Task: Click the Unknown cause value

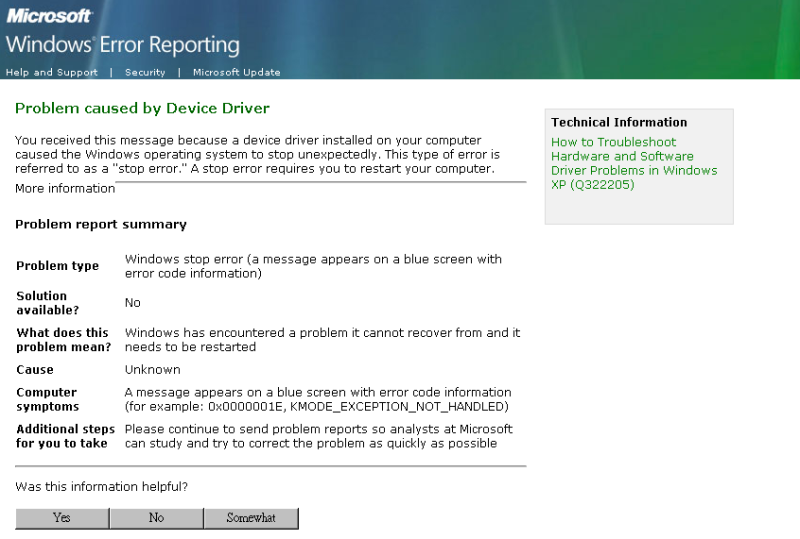Action: pyautogui.click(x=153, y=370)
